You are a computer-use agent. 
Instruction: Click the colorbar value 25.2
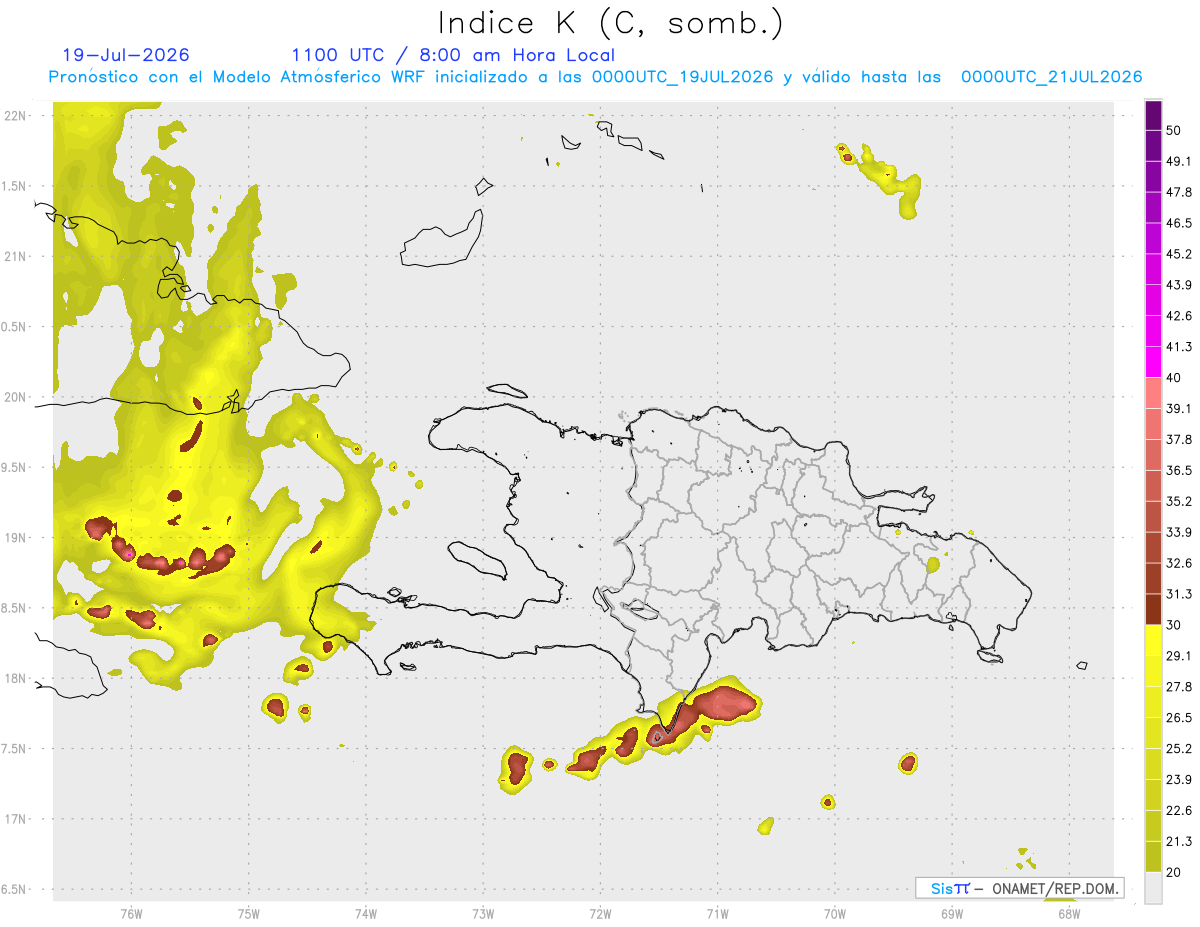click(1179, 748)
